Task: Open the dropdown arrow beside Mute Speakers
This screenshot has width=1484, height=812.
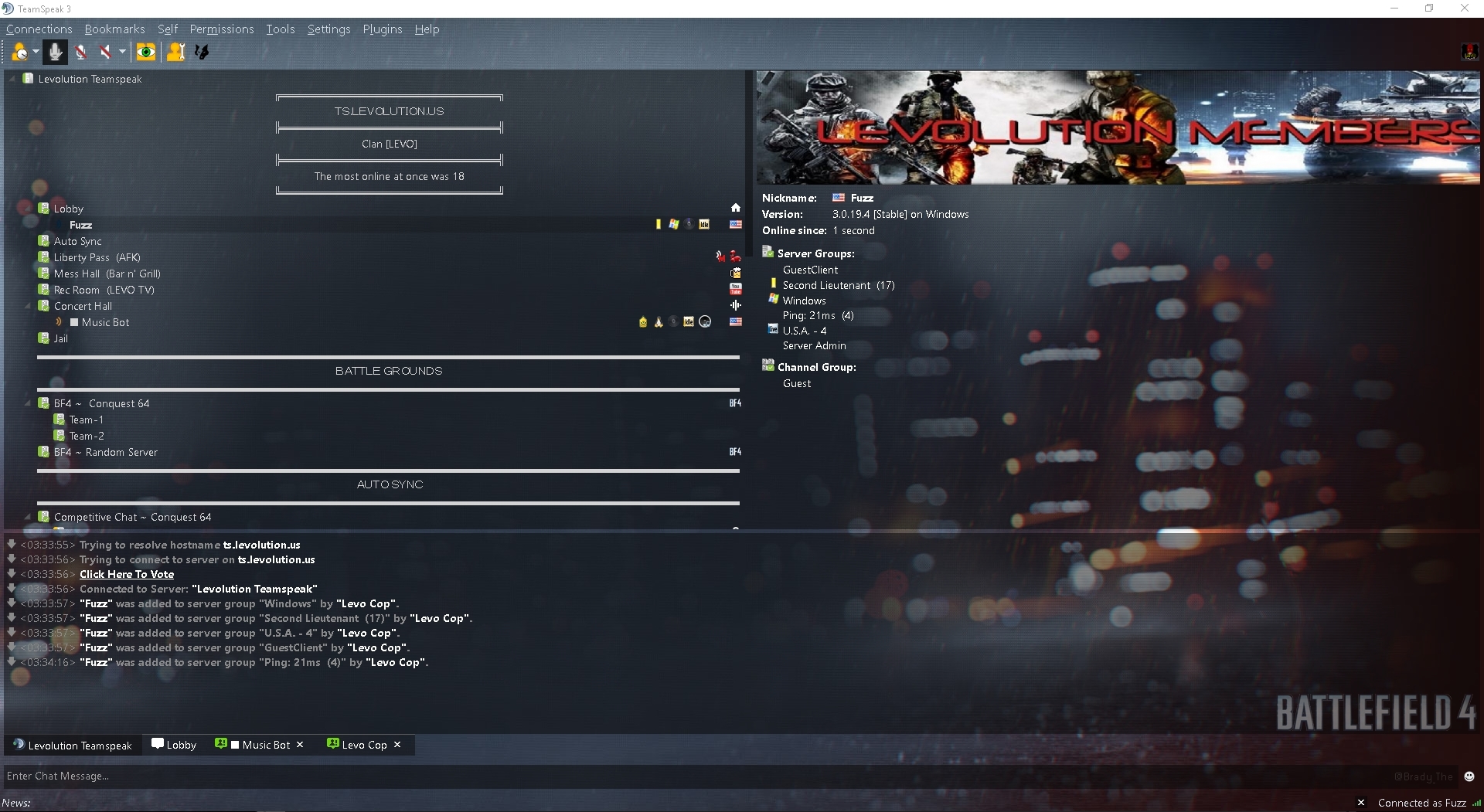Action: pos(122,52)
